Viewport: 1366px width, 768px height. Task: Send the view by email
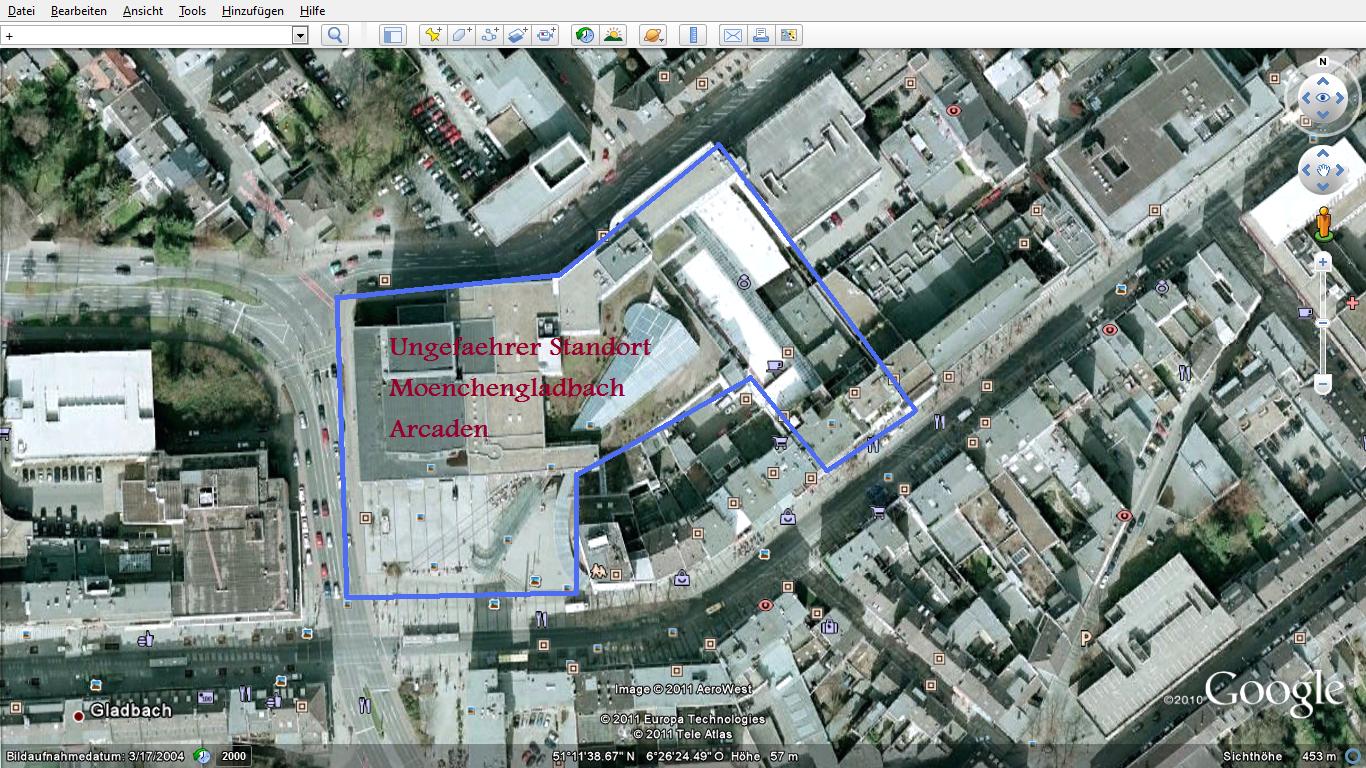tap(733, 35)
